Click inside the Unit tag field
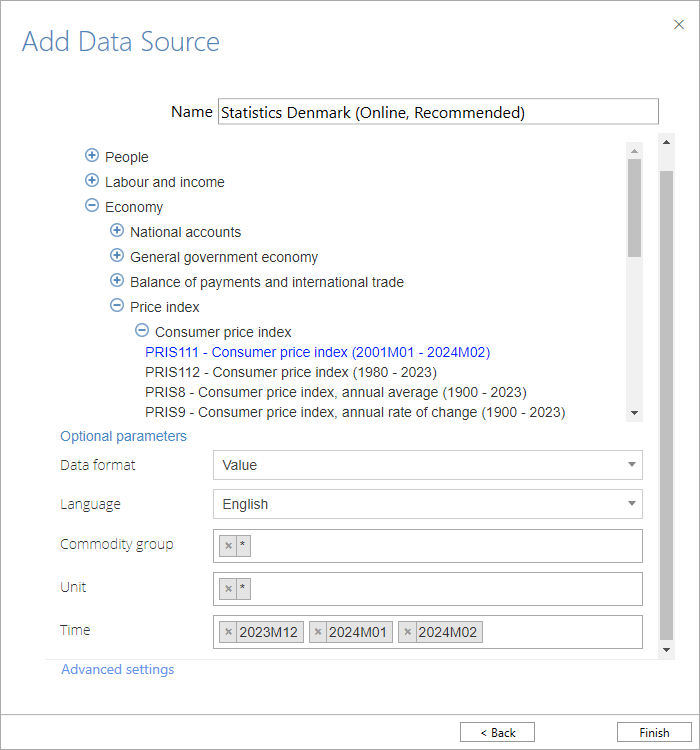This screenshot has width=700, height=750. coord(428,589)
